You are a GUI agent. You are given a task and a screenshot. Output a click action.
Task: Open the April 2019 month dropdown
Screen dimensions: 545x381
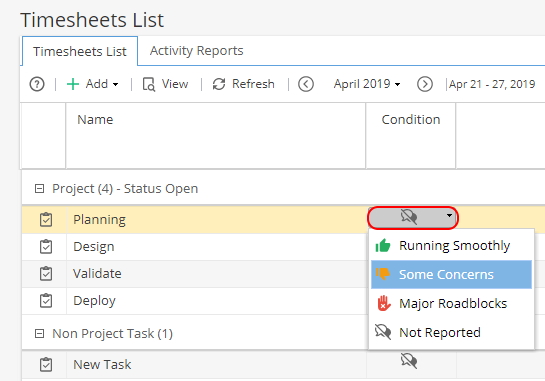click(x=367, y=84)
